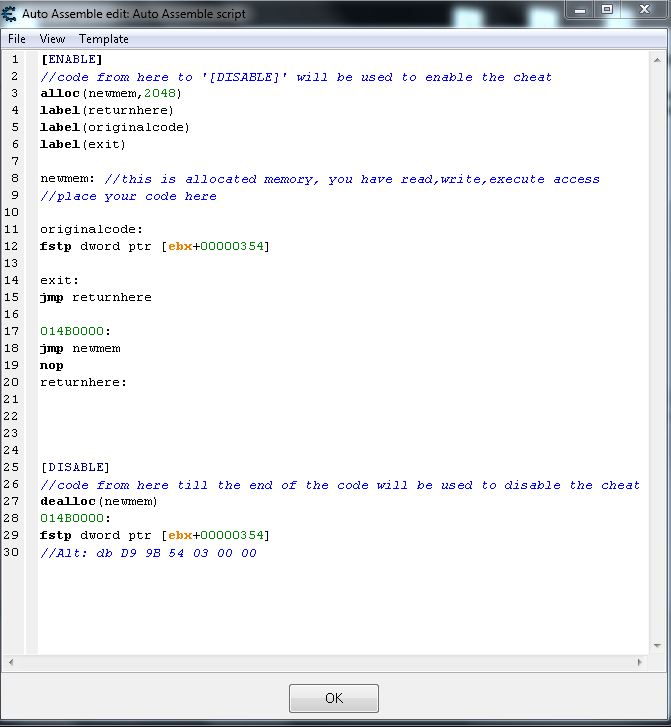Click the horizontal scrollbar left arrow
The image size is (671, 727).
[13, 662]
